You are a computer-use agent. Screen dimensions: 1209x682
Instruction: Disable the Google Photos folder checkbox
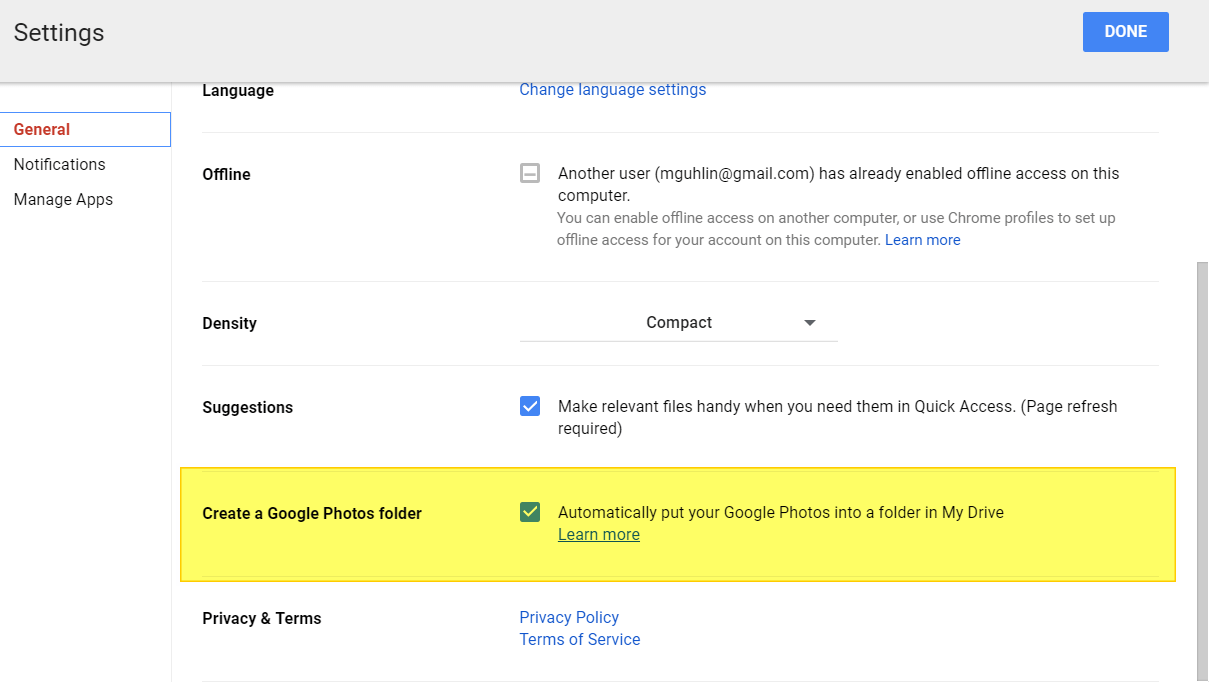coord(530,512)
